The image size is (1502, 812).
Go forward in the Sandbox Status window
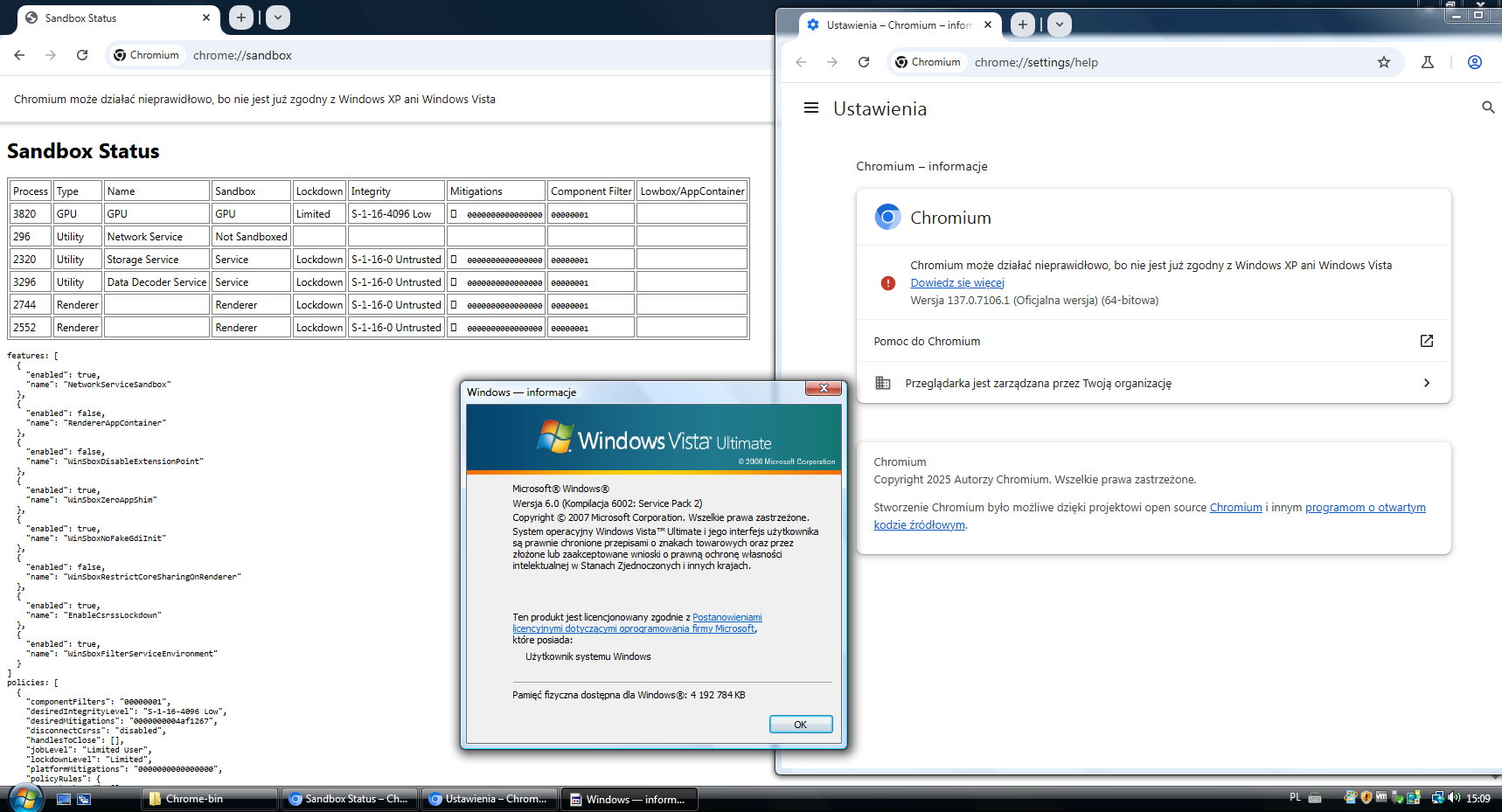pyautogui.click(x=51, y=55)
